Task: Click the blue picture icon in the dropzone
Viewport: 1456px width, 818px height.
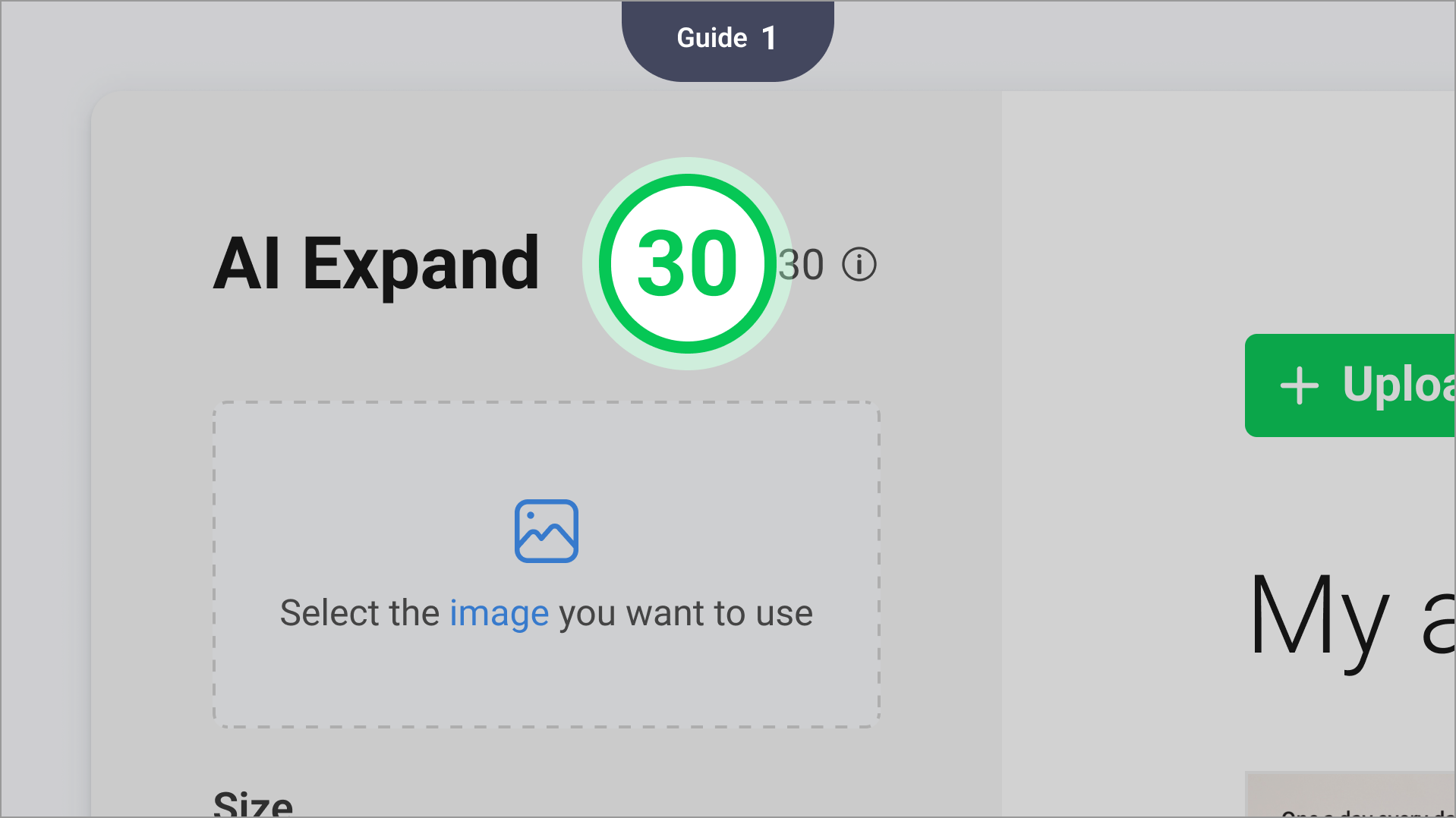Action: (x=546, y=531)
